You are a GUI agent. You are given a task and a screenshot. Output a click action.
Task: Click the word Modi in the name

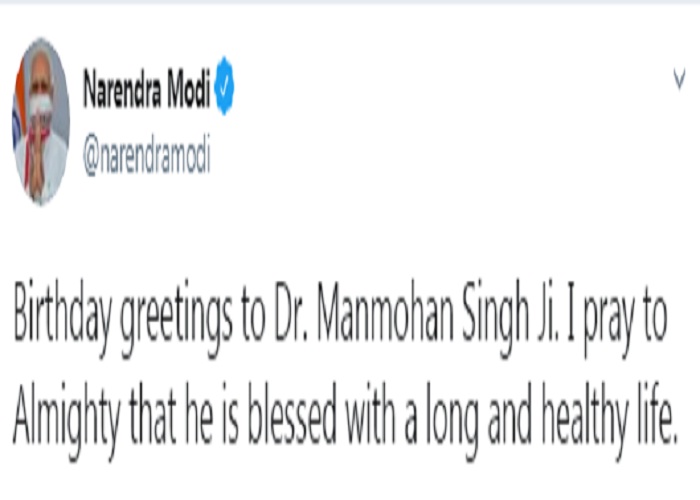coord(188,89)
